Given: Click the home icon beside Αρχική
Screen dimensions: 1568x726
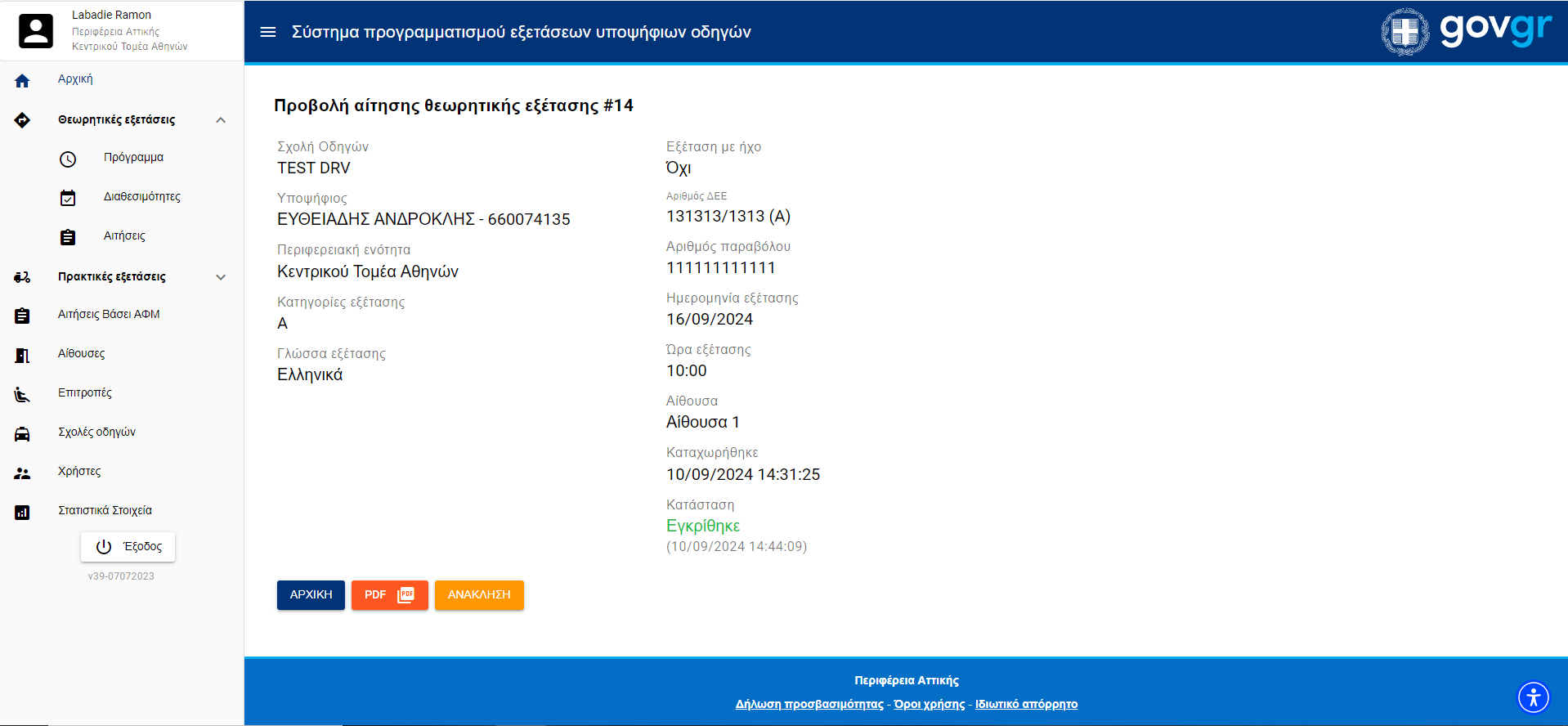Looking at the screenshot, I should [x=22, y=80].
